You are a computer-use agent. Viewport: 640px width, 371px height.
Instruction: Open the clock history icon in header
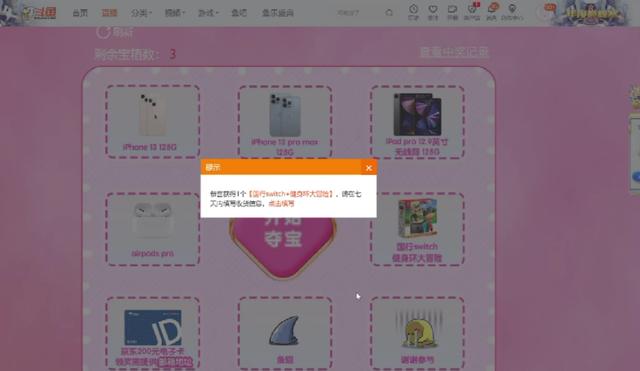413,12
